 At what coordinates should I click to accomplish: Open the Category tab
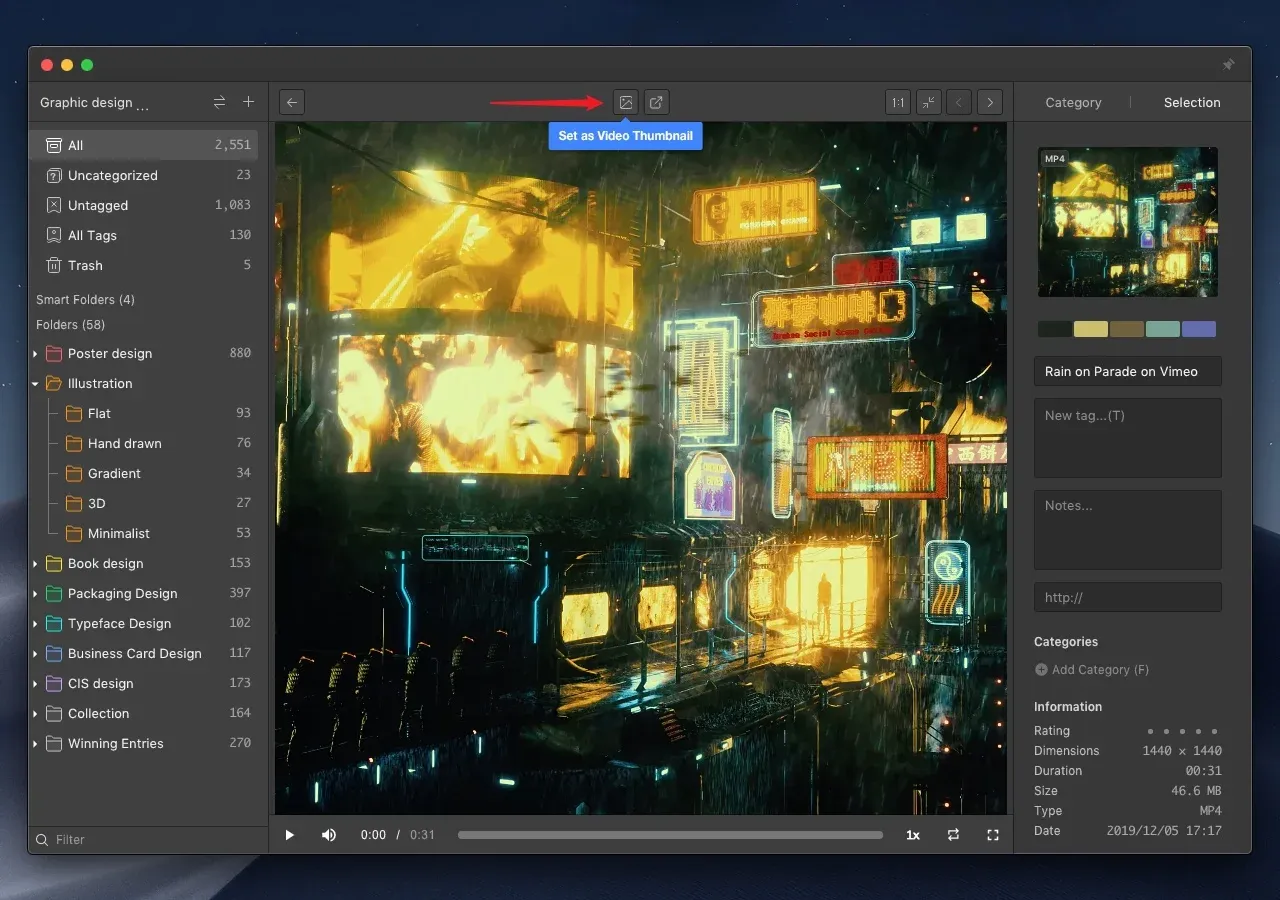[1073, 102]
